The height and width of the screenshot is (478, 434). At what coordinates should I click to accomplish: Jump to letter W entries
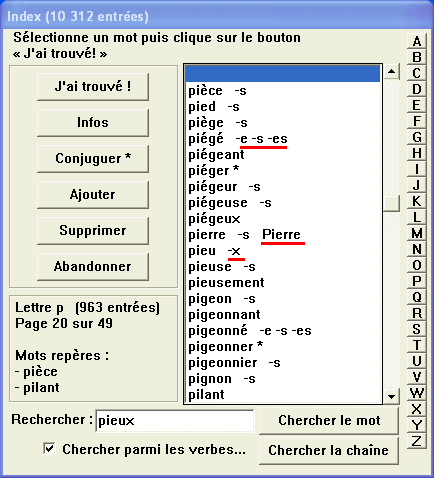(416, 393)
